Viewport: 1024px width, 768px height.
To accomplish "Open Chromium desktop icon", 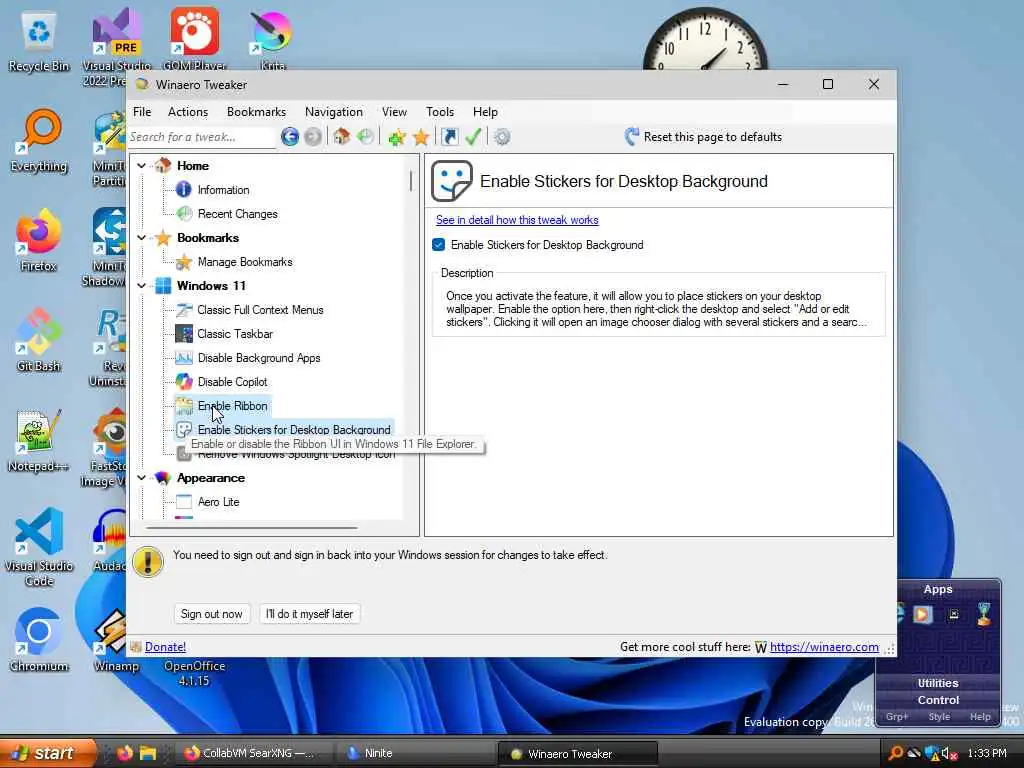I will click(39, 640).
